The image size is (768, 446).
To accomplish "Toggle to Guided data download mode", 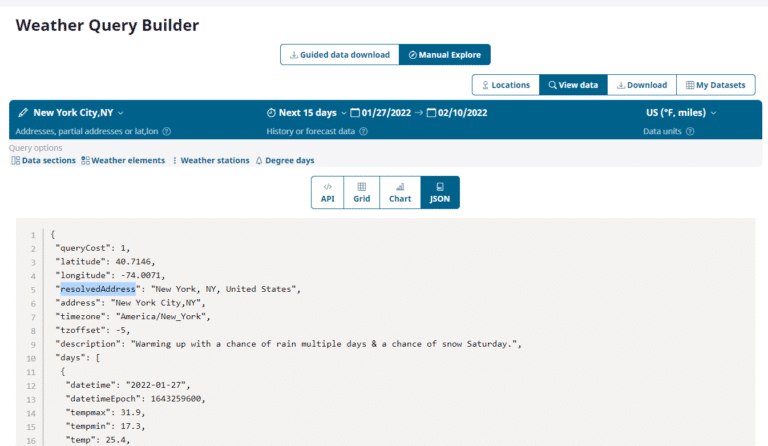I will [339, 55].
